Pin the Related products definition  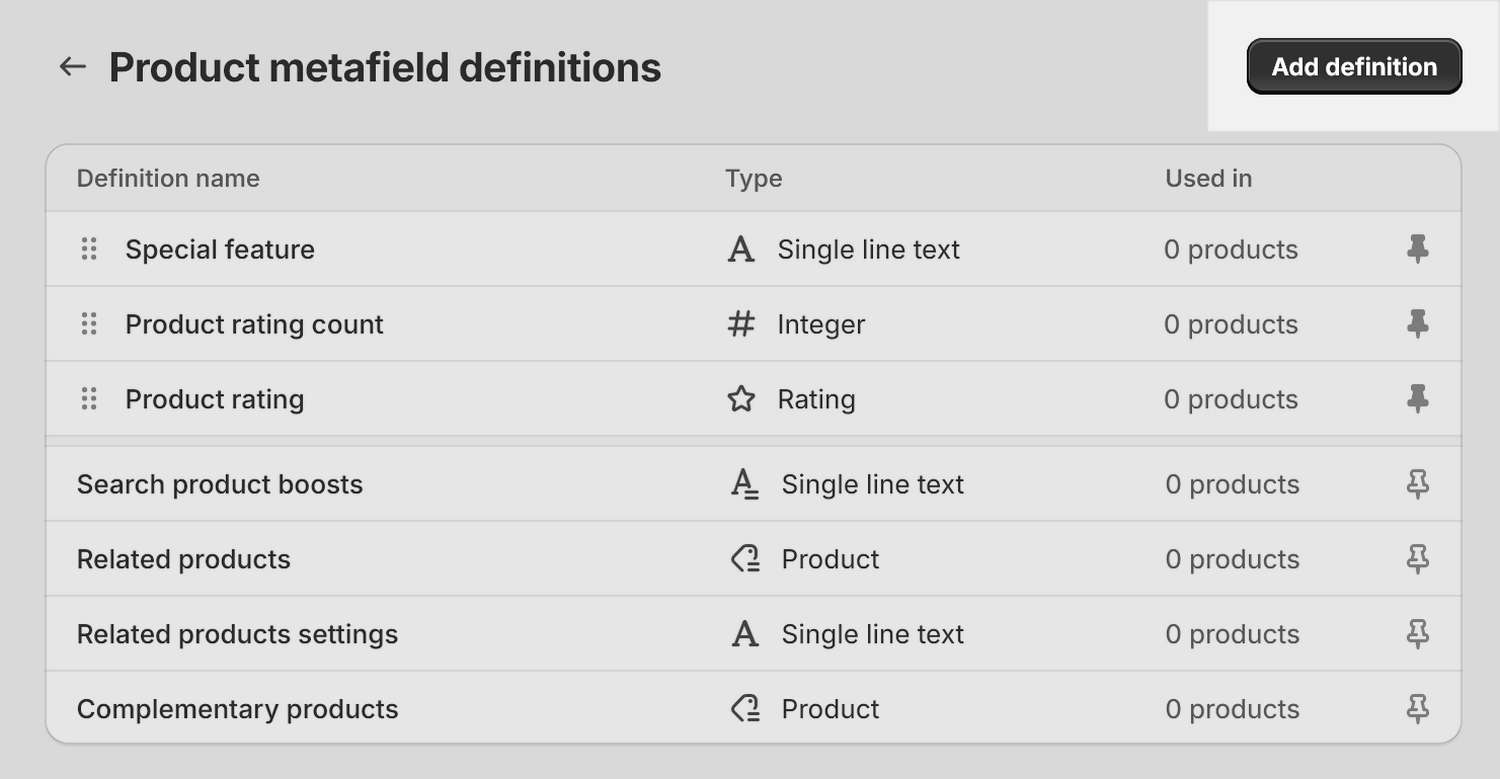[x=1417, y=559]
